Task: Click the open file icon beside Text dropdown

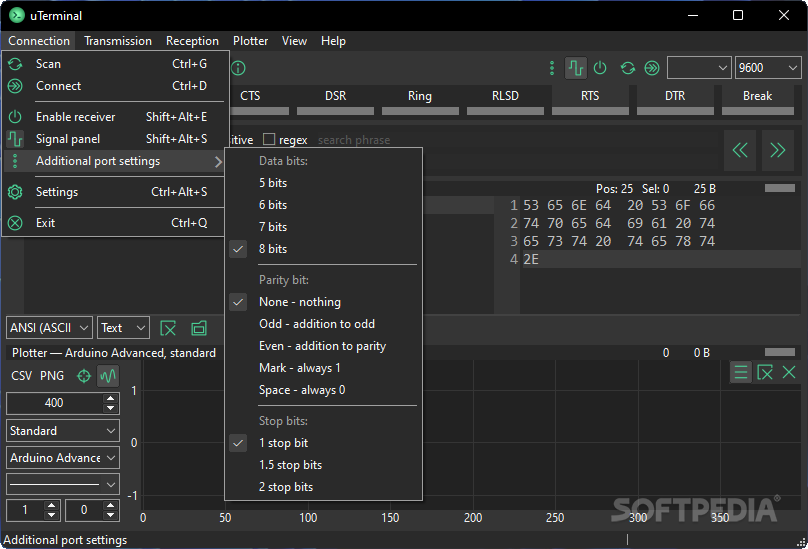Action: 199,328
